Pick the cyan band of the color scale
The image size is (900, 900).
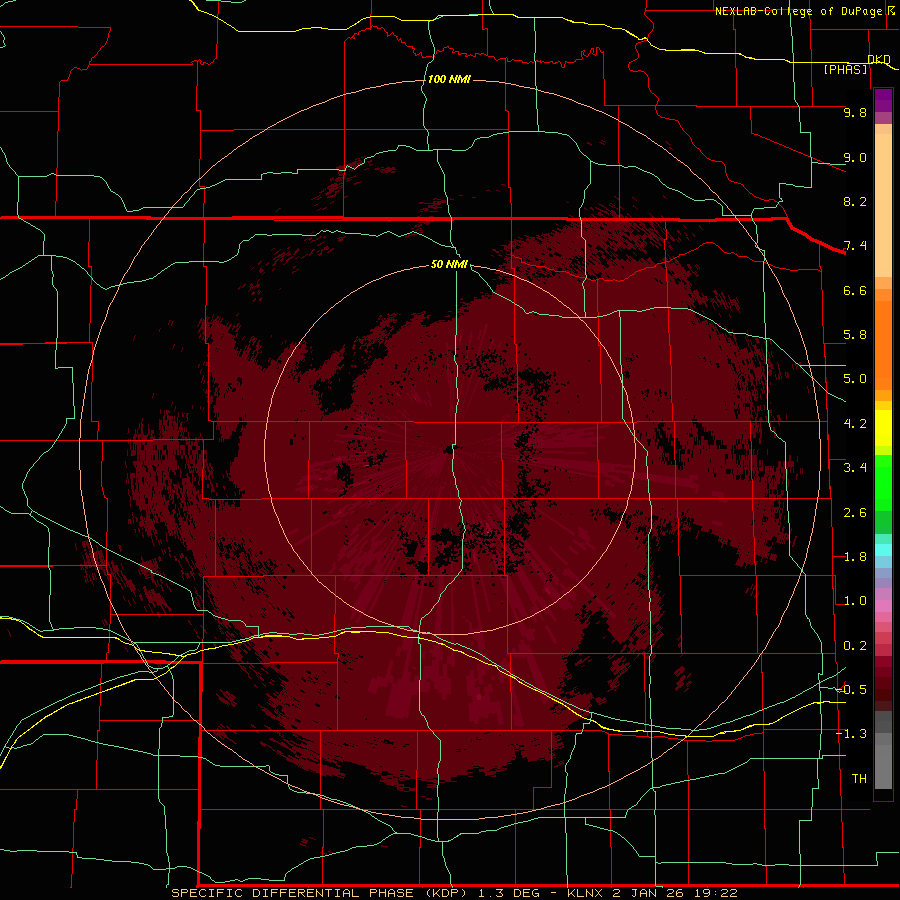click(x=883, y=550)
